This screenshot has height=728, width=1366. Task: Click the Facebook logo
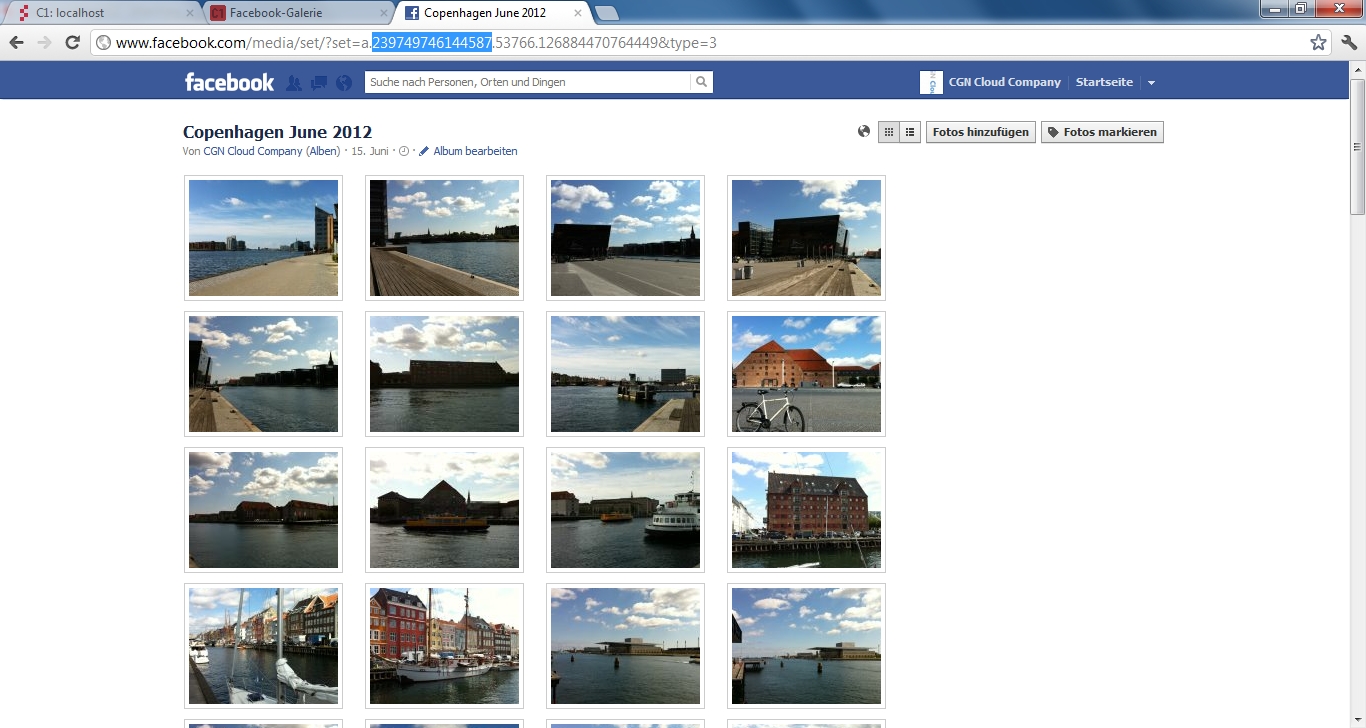(229, 82)
